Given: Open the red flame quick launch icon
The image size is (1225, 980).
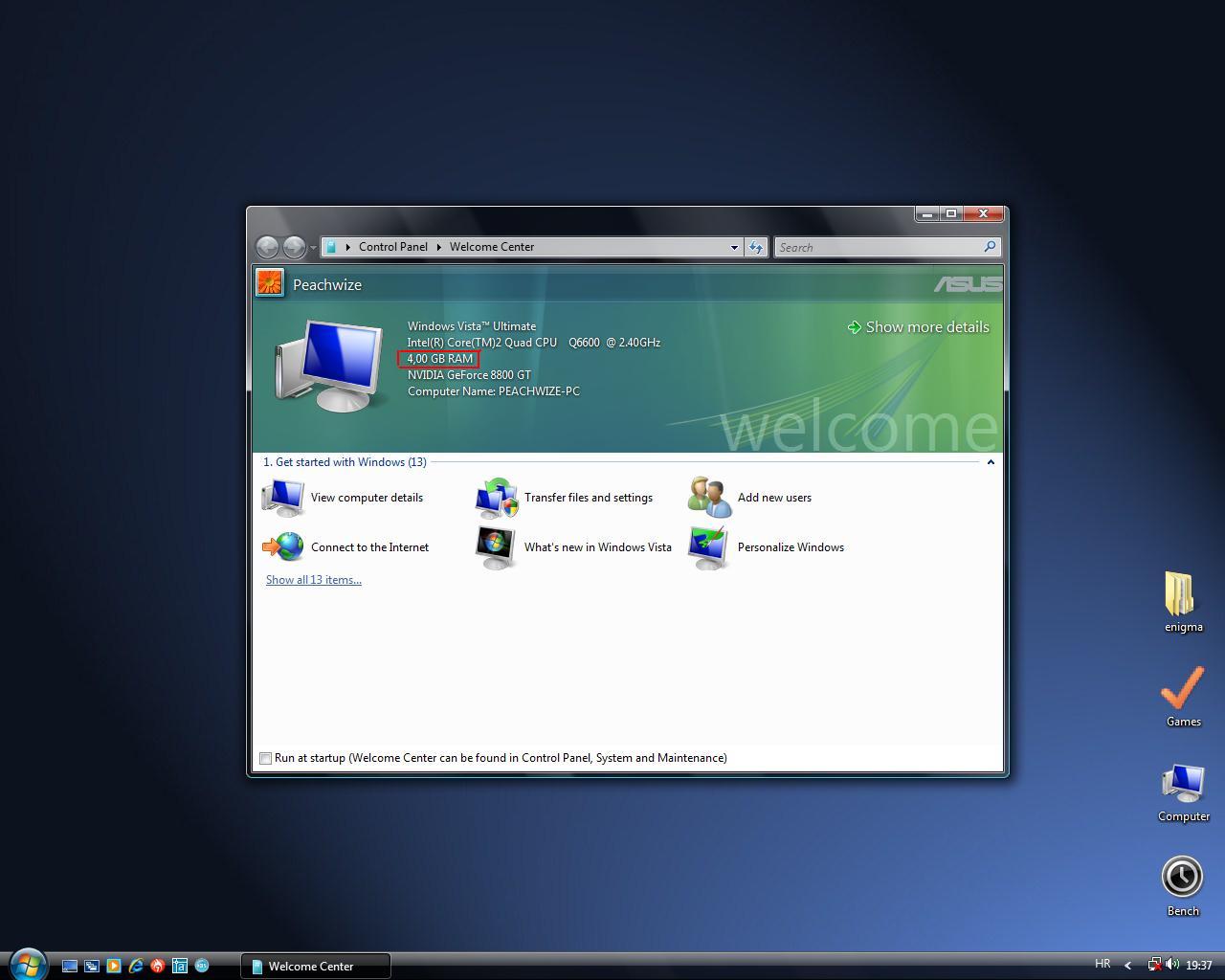Looking at the screenshot, I should click(x=158, y=966).
